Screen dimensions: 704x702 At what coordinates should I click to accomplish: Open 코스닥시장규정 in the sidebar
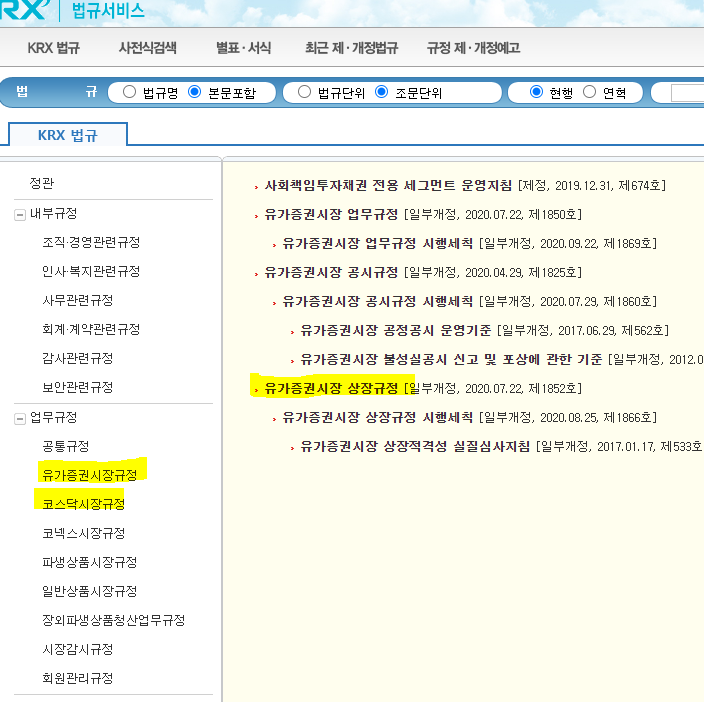(x=84, y=504)
